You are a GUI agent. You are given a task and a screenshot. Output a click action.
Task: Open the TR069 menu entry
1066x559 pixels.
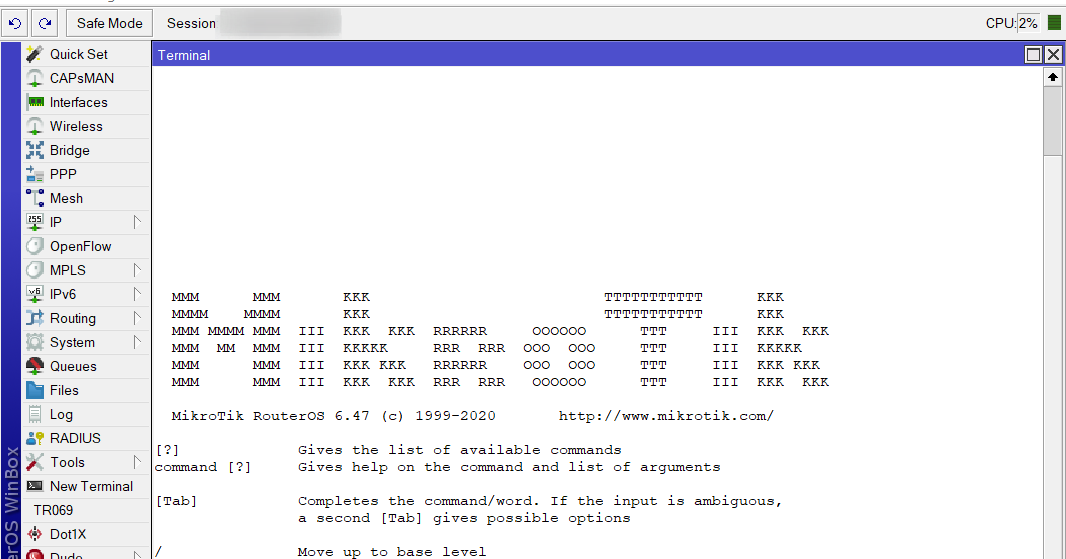(53, 511)
